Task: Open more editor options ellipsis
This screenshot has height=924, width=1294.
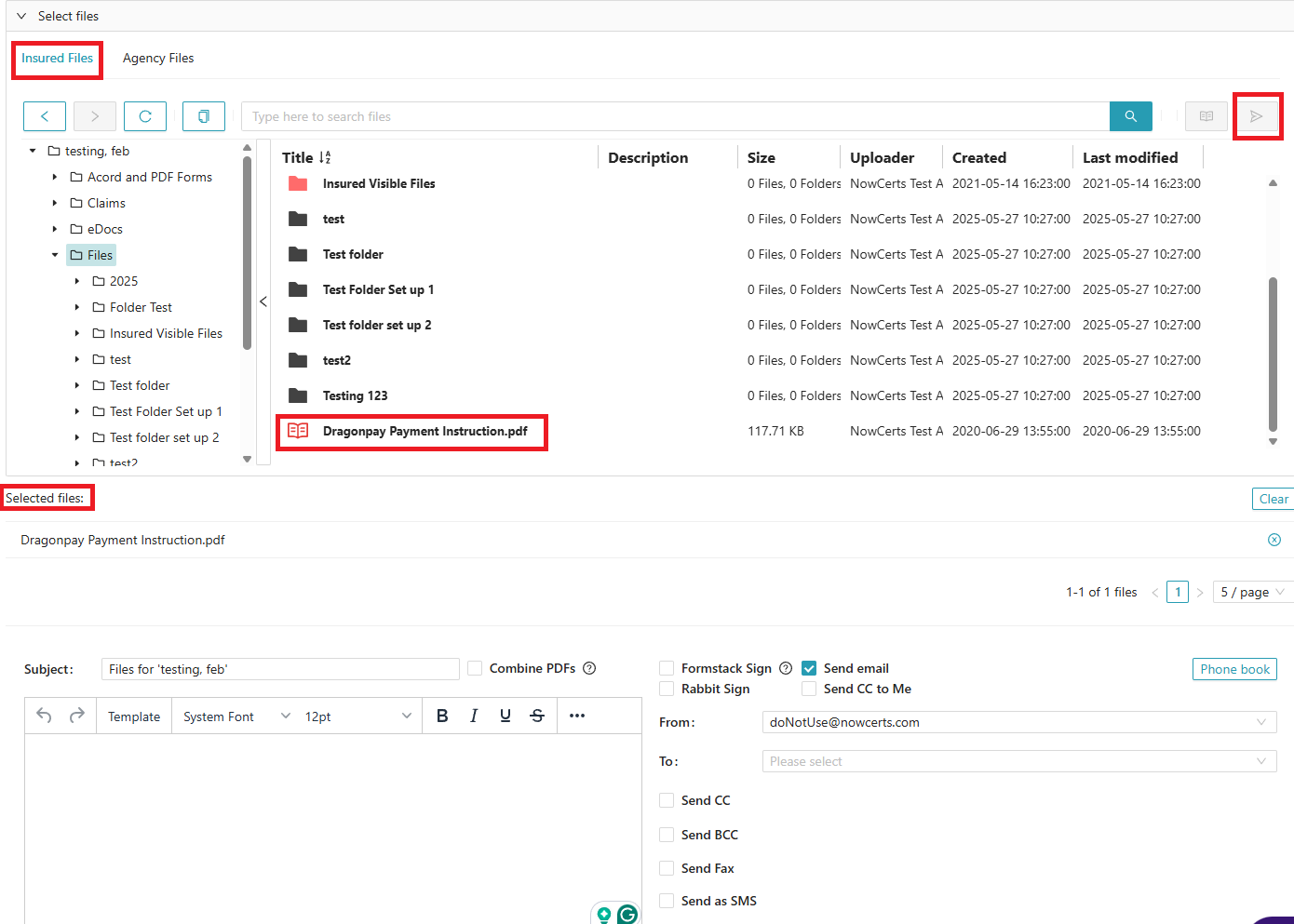Action: coord(577,716)
